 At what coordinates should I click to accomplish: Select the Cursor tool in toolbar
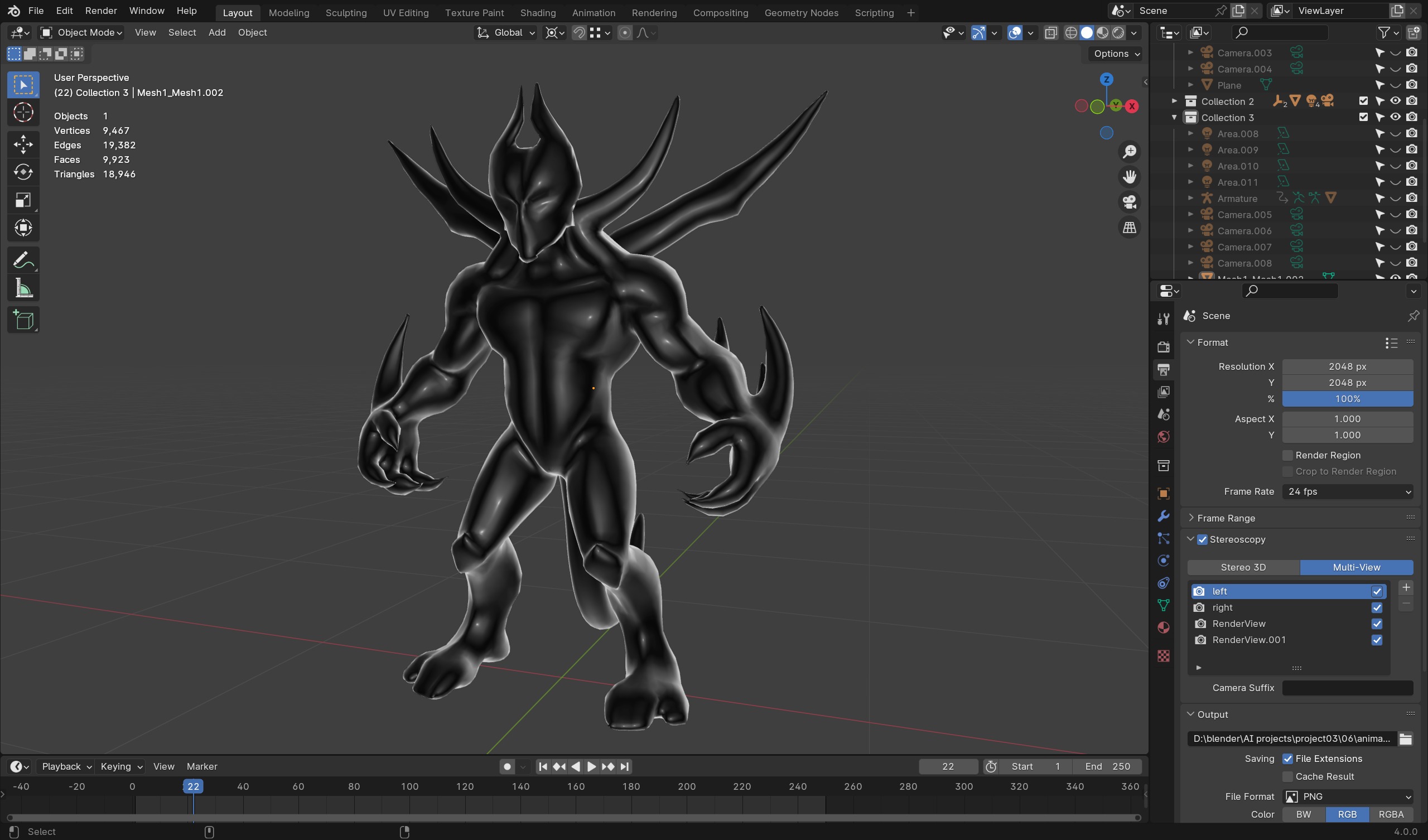(x=23, y=112)
